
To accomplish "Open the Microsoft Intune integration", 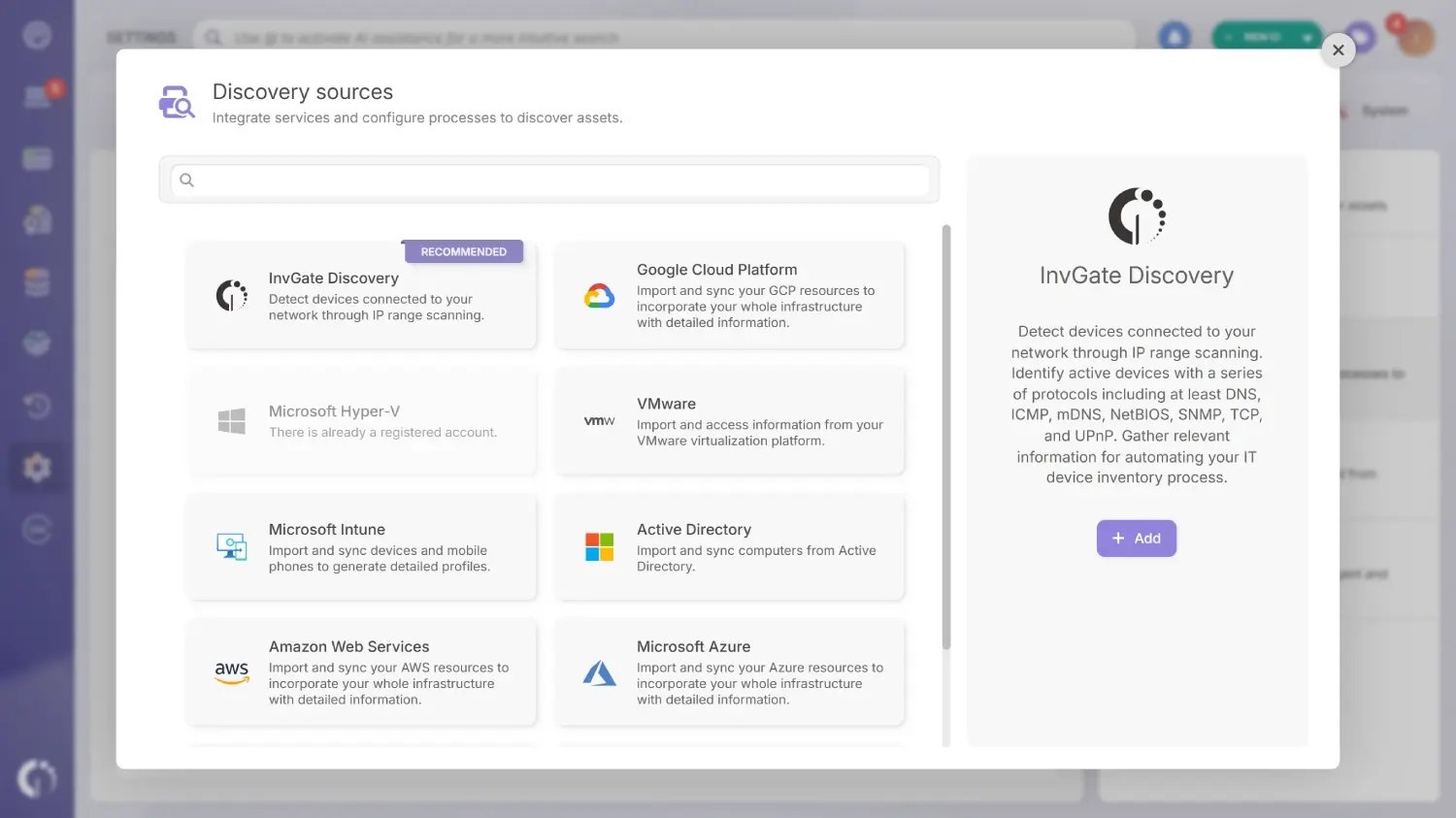I will [x=361, y=546].
